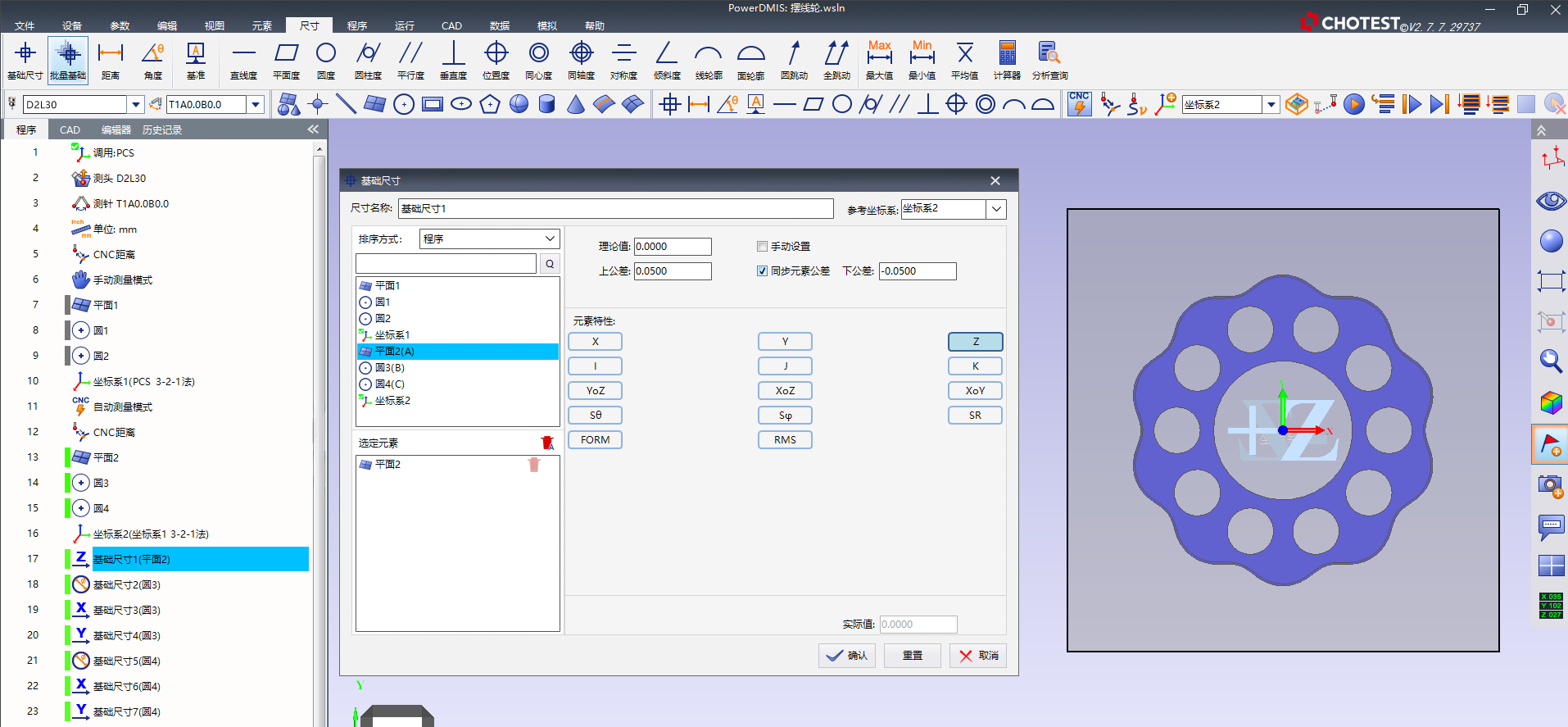Click the 重置 reset button
Image resolution: width=1568 pixels, height=727 pixels.
click(x=912, y=656)
